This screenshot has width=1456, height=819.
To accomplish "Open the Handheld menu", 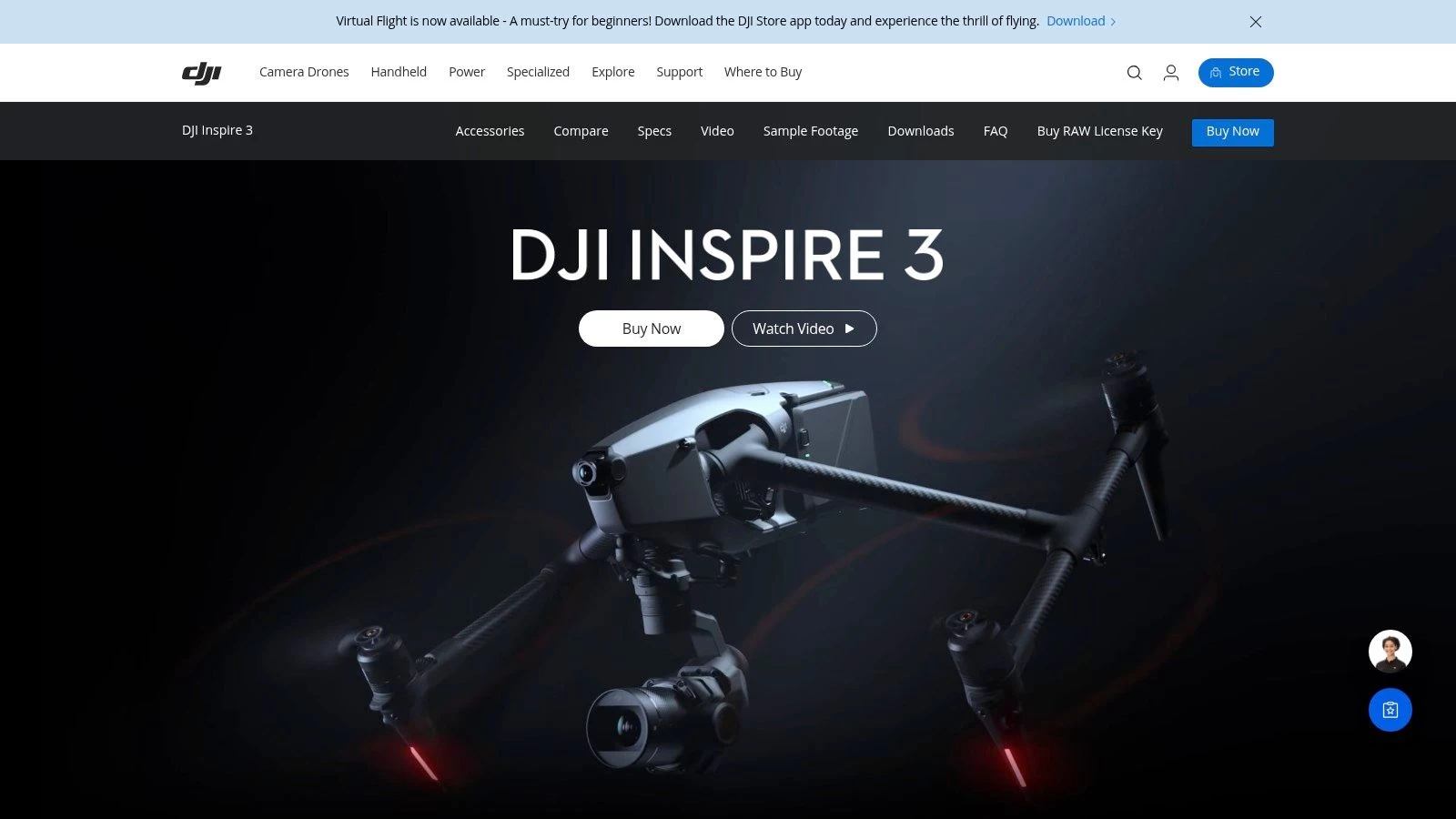I will (x=399, y=72).
